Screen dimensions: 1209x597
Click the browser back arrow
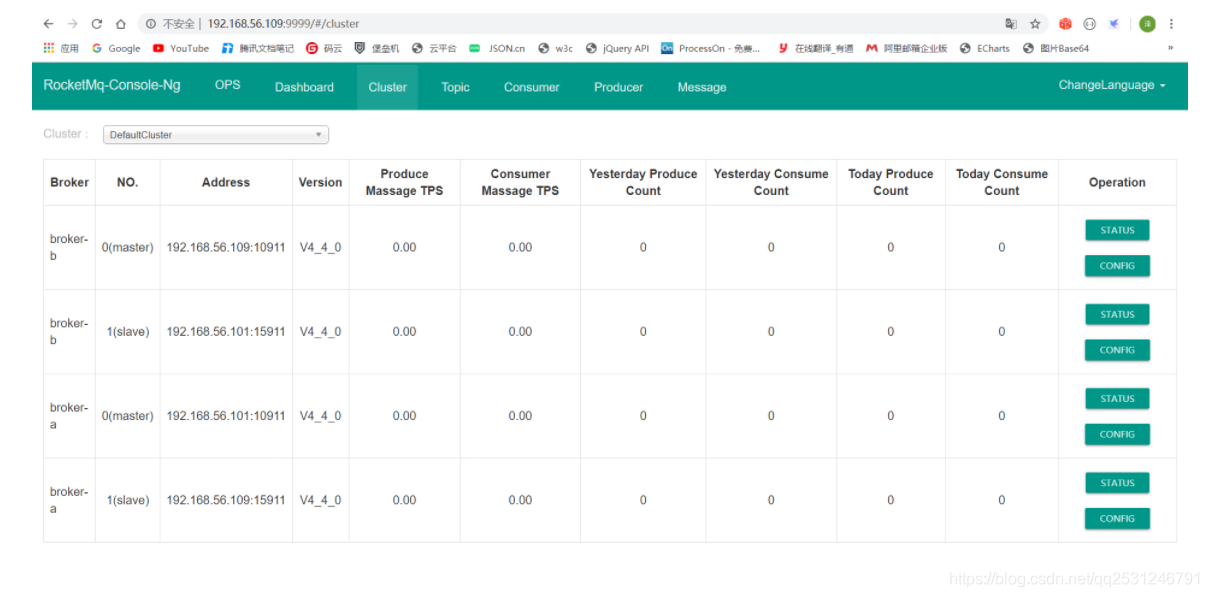(48, 24)
